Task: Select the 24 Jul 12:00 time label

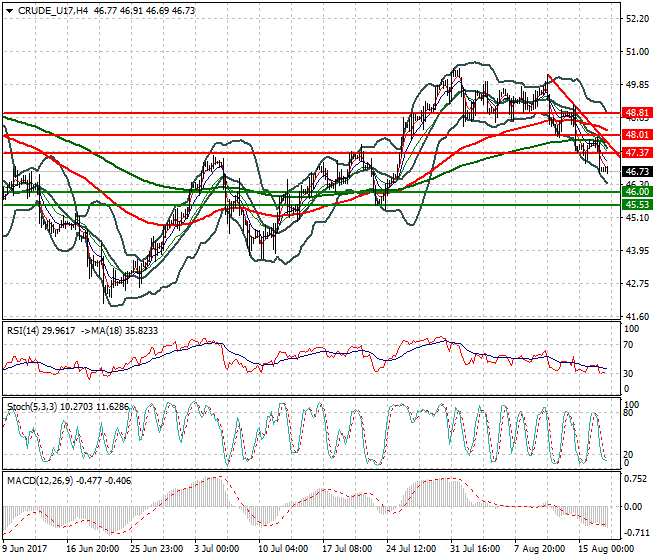Action: pyautogui.click(x=411, y=549)
